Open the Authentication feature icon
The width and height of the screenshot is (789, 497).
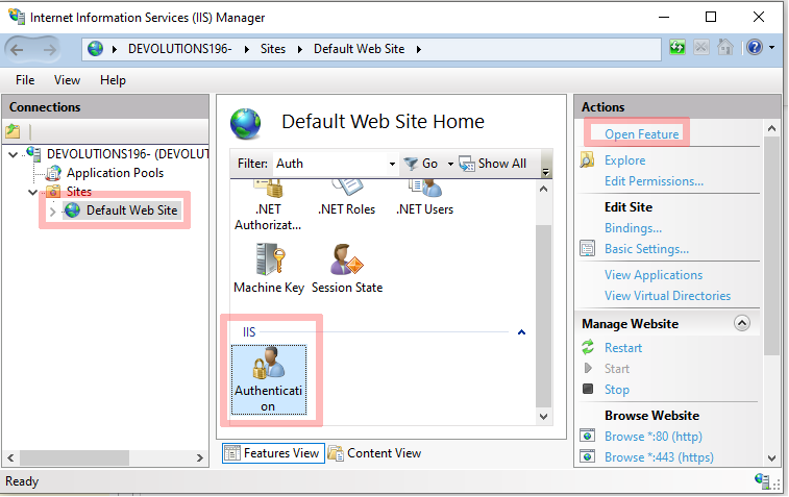pos(268,380)
